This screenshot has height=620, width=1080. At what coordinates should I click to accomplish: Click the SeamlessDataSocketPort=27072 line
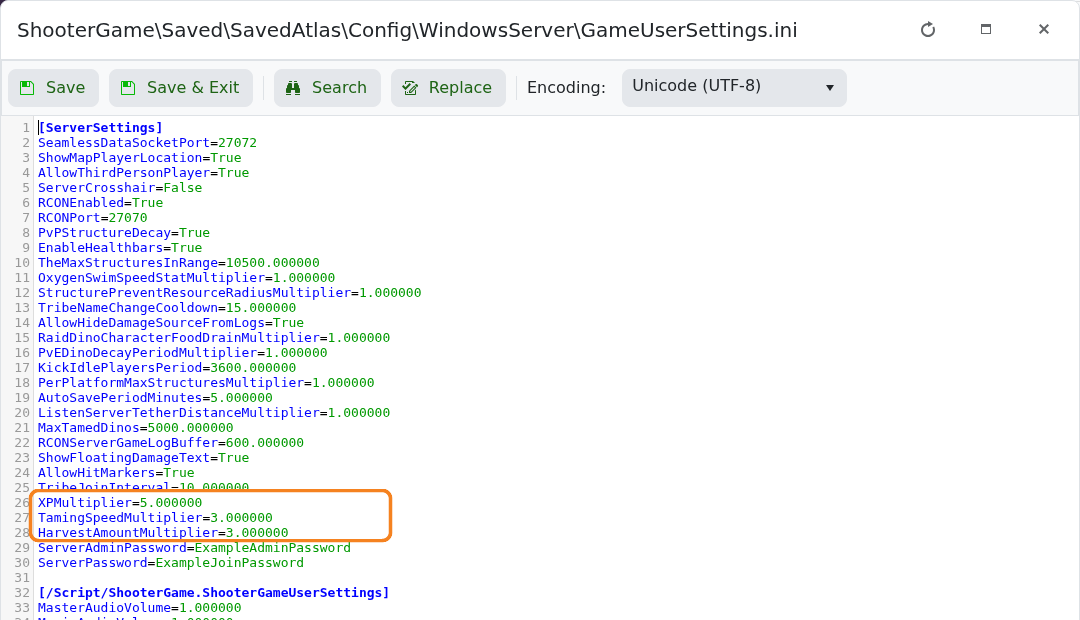tap(147, 143)
